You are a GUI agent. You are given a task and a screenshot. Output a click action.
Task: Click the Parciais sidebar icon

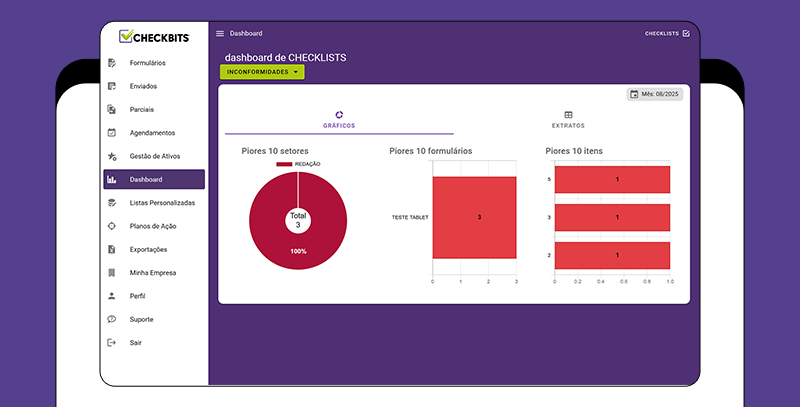pos(112,109)
